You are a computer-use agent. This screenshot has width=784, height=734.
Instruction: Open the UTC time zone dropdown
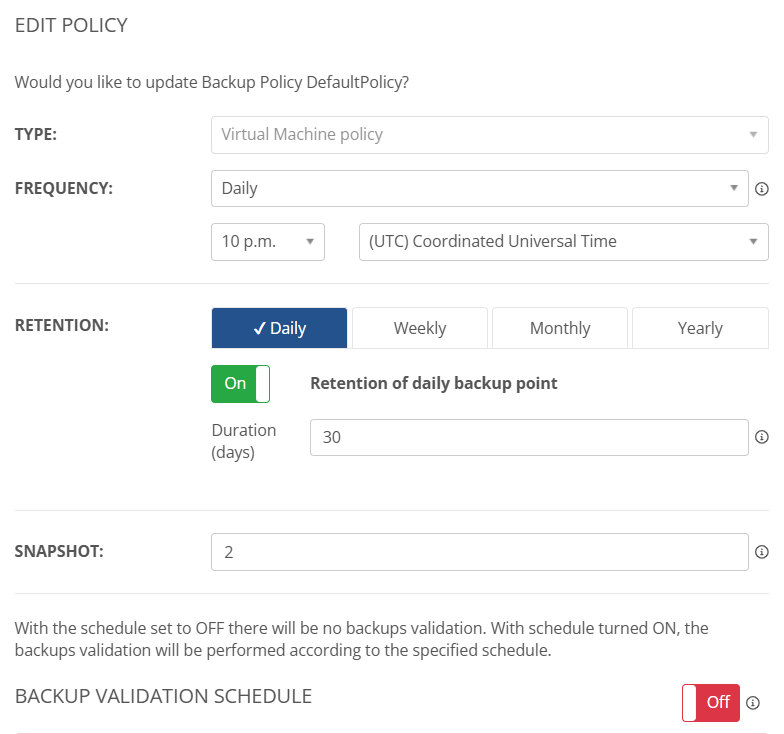point(563,242)
